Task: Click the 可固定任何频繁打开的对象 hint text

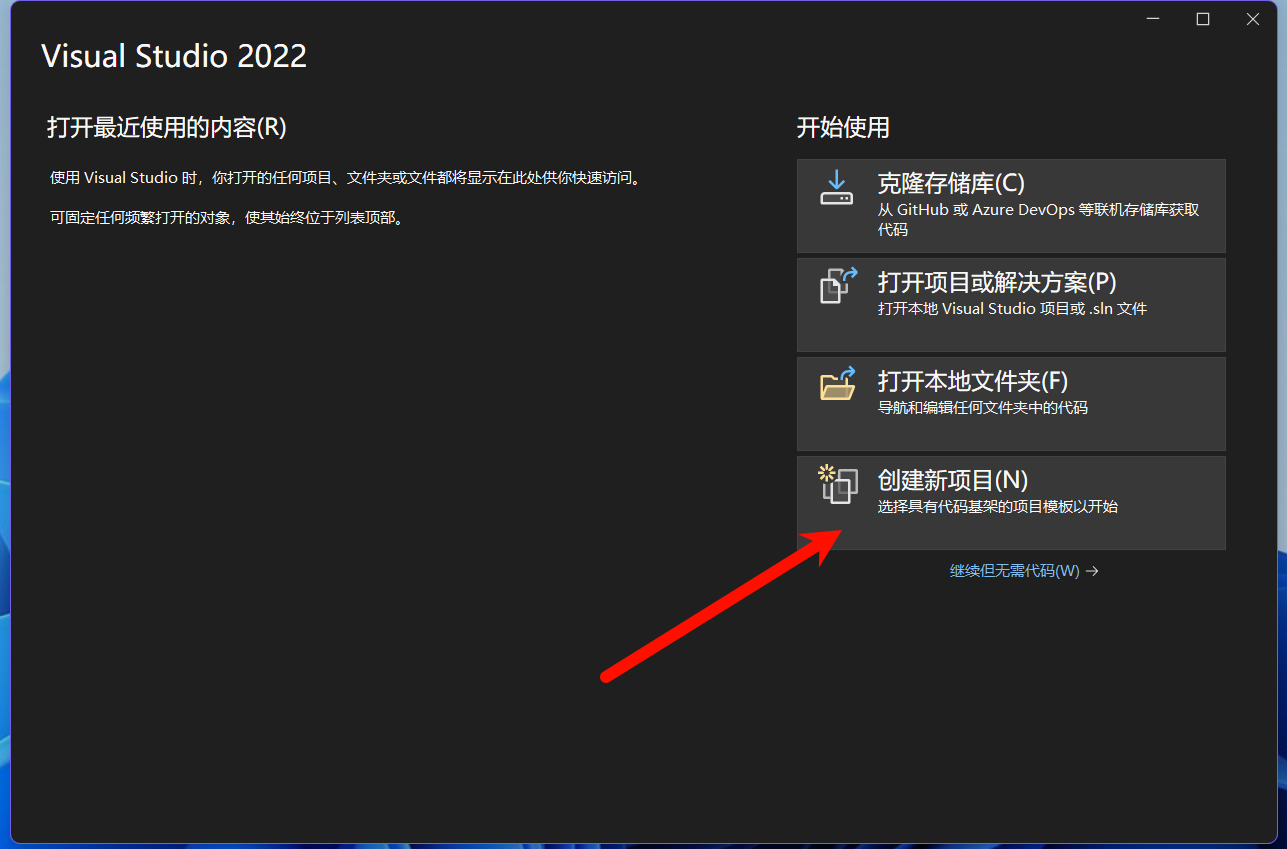Action: [229, 218]
